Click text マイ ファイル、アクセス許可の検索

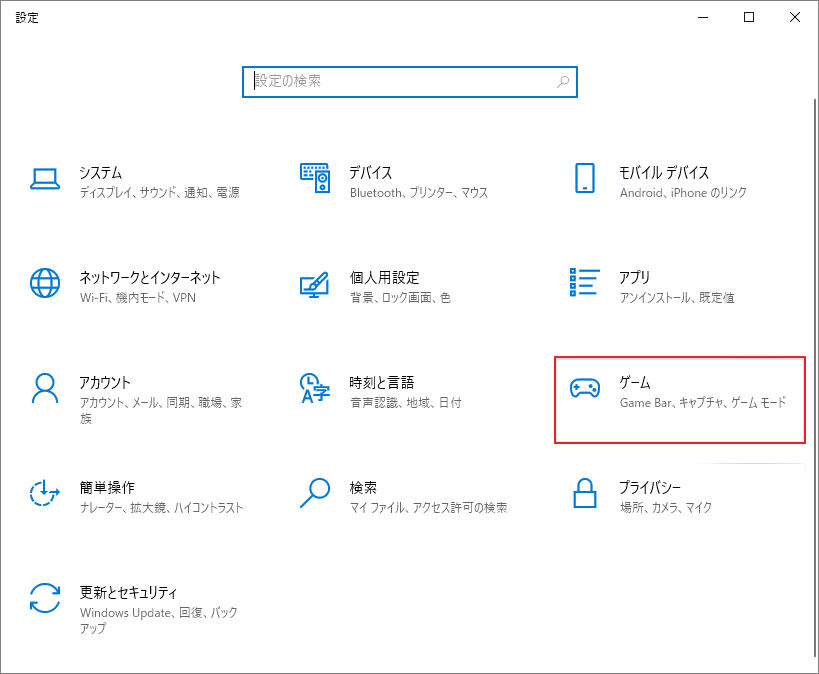428,508
